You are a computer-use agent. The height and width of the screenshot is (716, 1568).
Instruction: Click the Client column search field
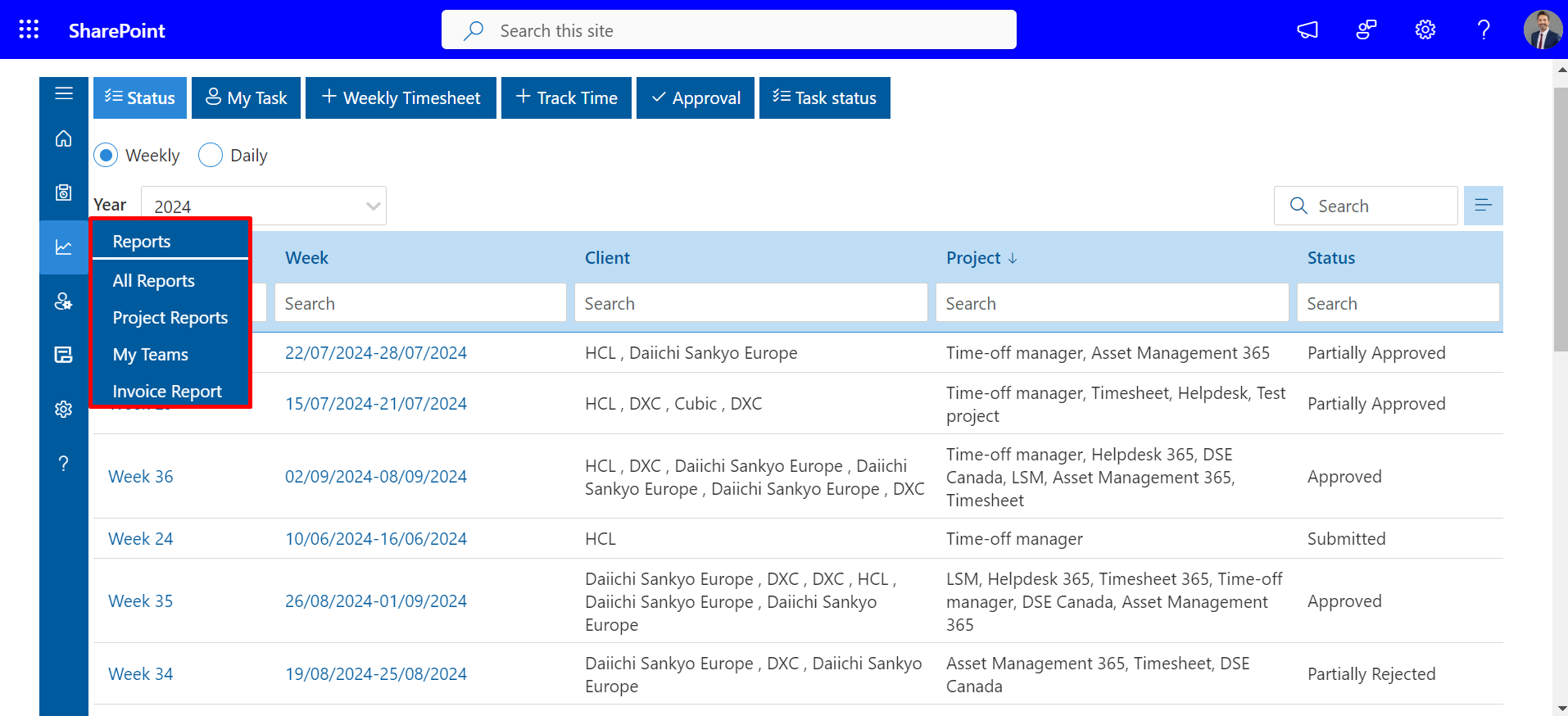click(x=750, y=304)
